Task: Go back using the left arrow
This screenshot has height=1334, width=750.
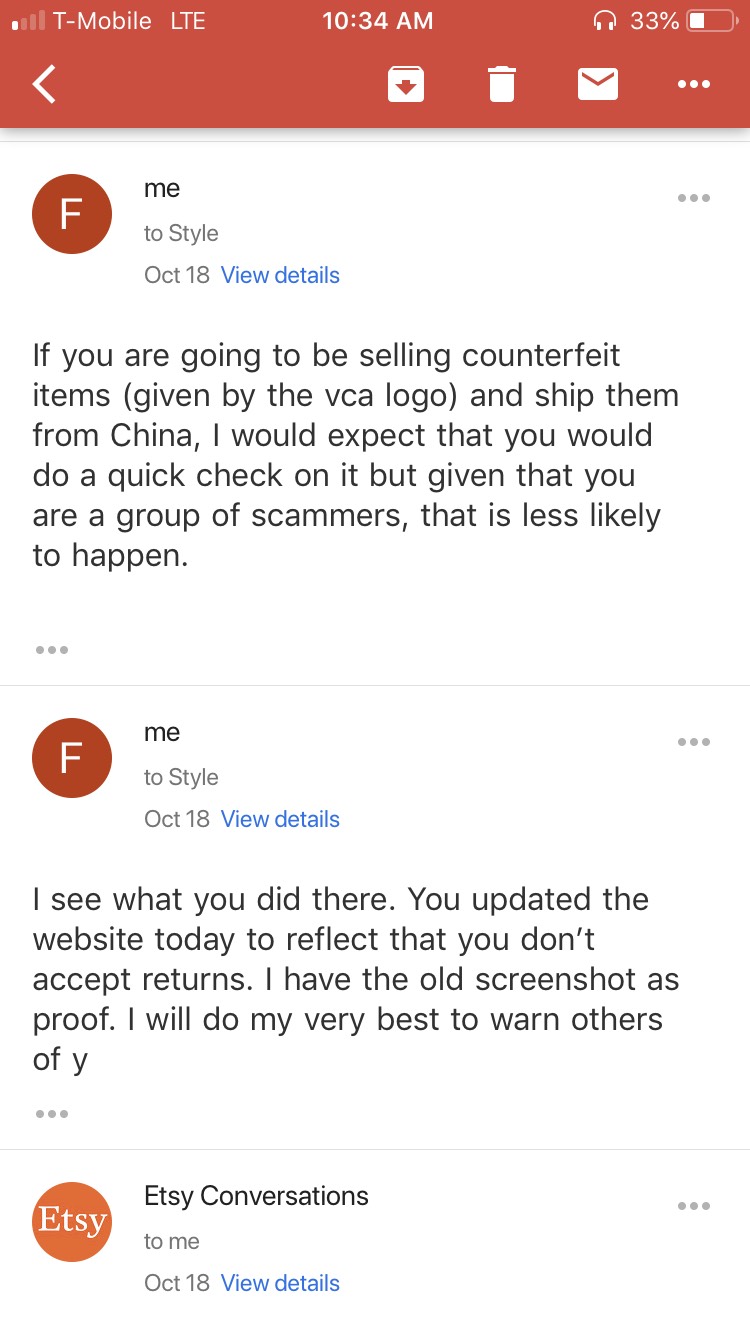Action: click(45, 84)
